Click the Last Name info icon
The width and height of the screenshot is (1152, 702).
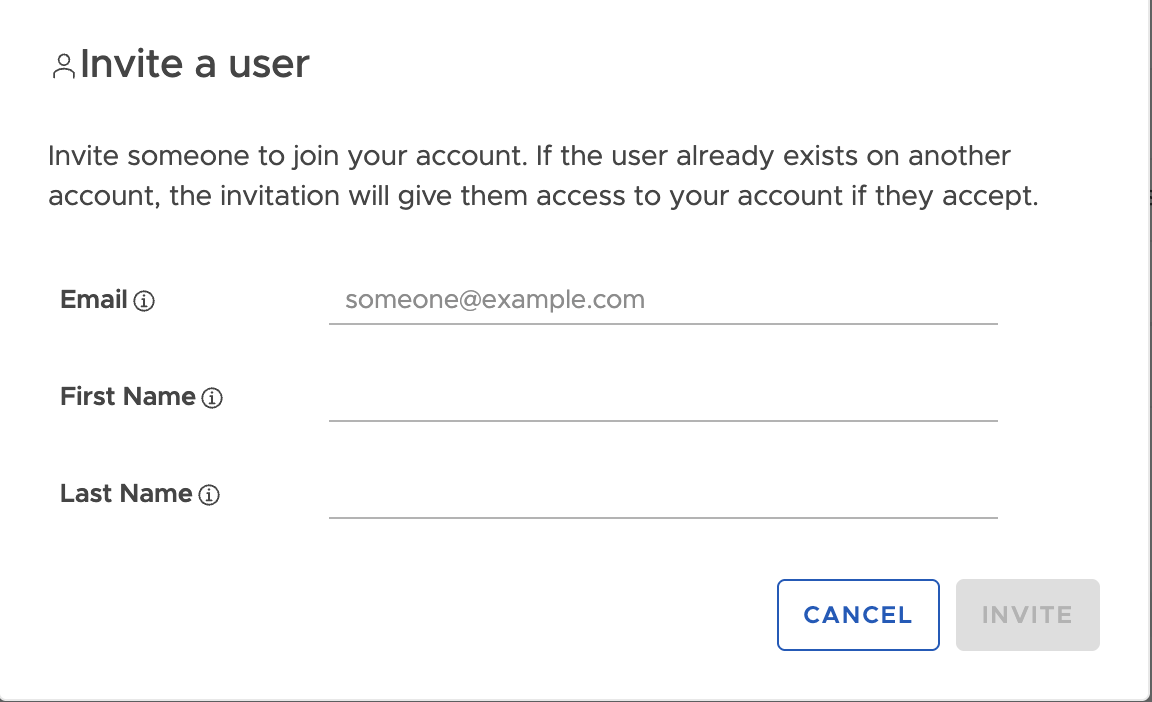click(209, 494)
